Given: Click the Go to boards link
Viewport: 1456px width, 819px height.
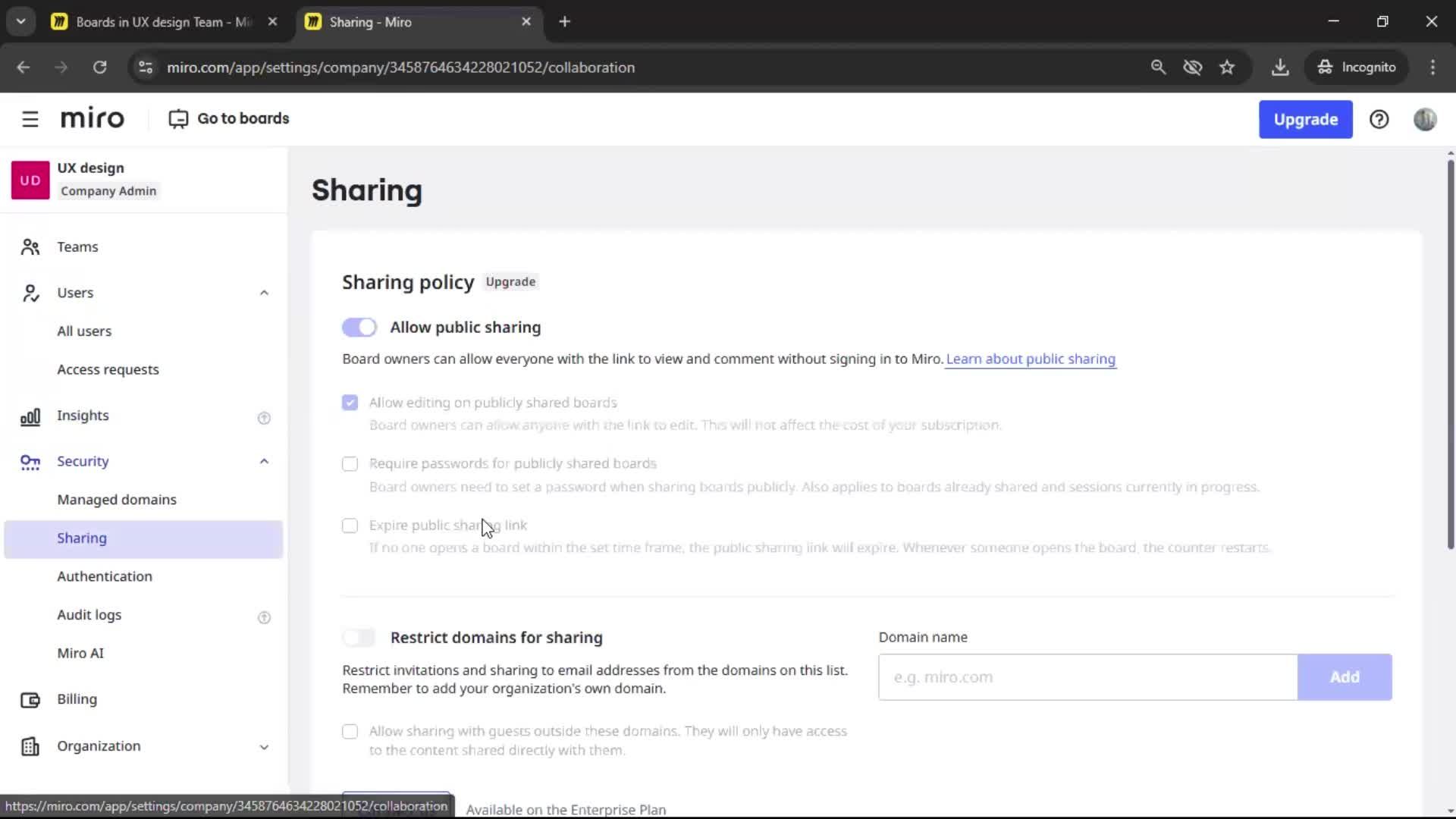Looking at the screenshot, I should tap(243, 119).
